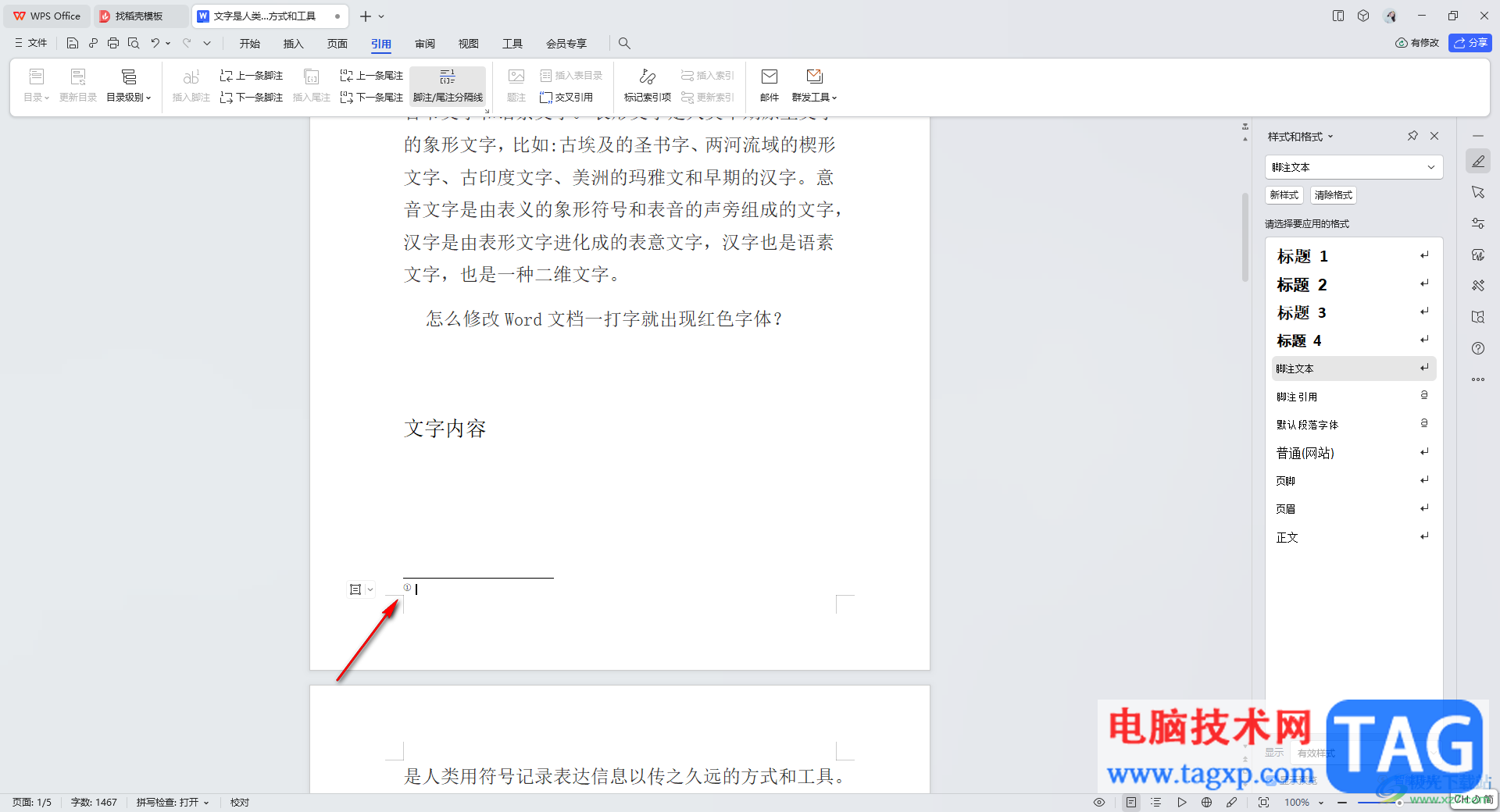Toggle eye protection mode icon in status bar
Screen dimensions: 1500x812
[1099, 802]
